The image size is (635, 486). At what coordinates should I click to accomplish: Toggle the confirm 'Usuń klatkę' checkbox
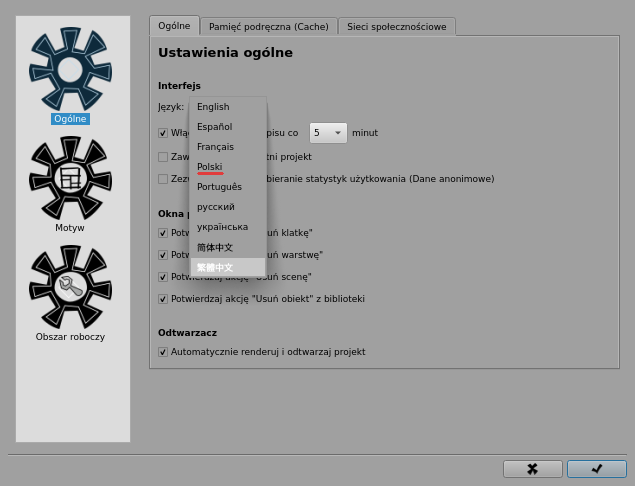(163, 233)
